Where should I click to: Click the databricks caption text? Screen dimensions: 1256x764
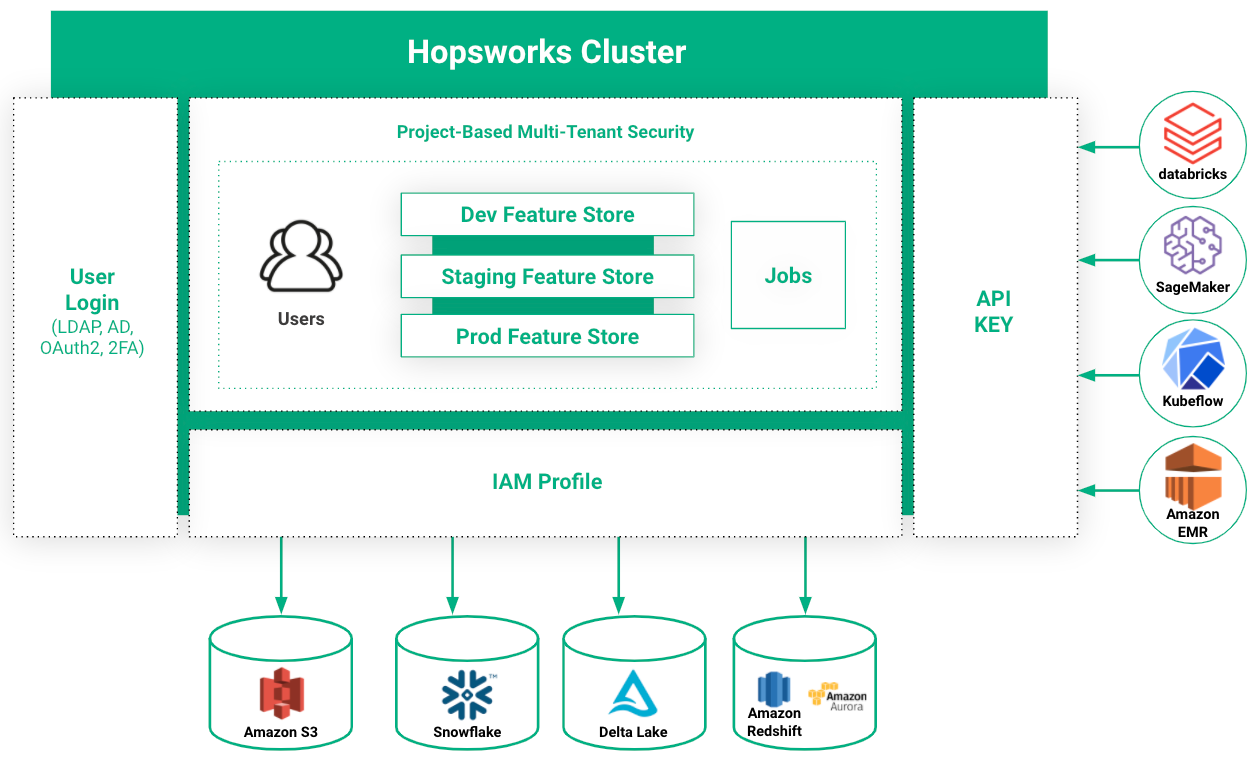pyautogui.click(x=1192, y=174)
